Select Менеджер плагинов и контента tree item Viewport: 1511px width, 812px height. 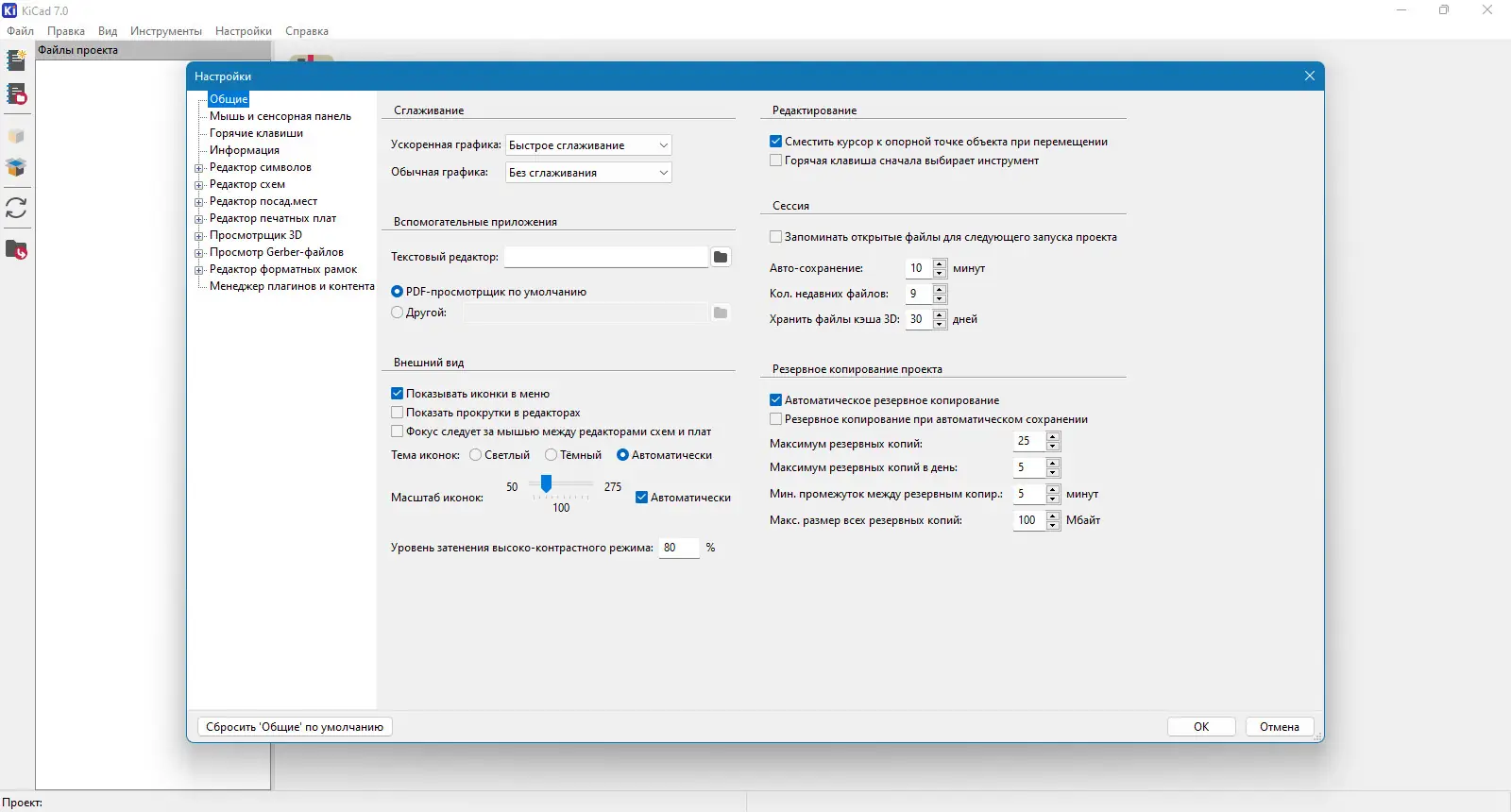[x=292, y=286]
